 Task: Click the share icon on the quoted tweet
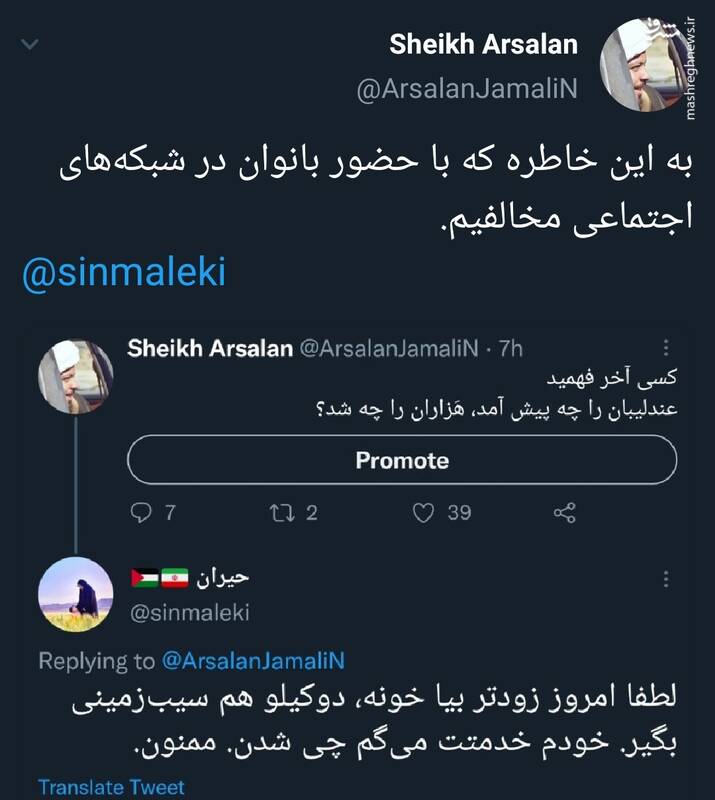point(565,513)
